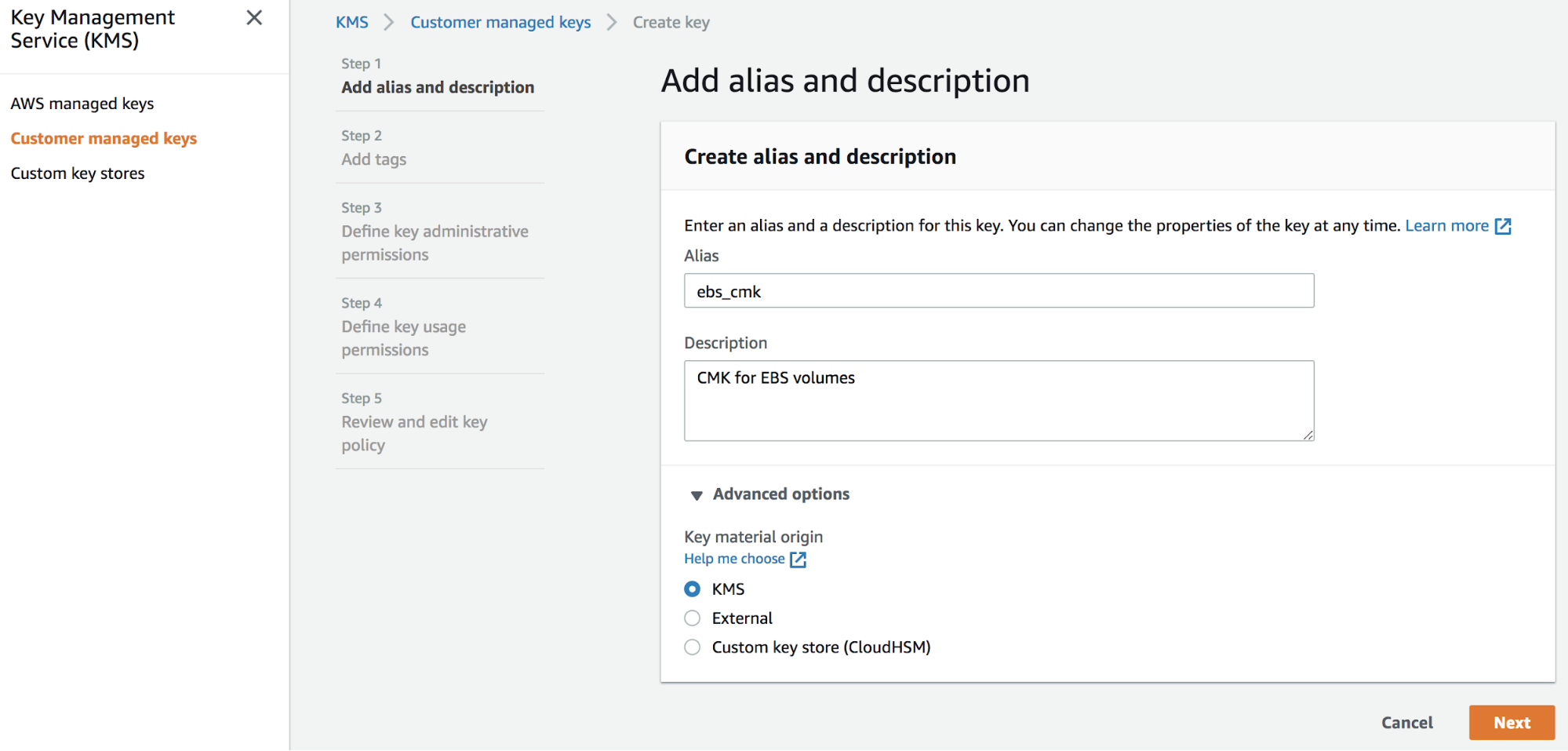Click breadcrumb chevron after Customer managed keys
The height and width of the screenshot is (751, 1568).
coord(612,22)
